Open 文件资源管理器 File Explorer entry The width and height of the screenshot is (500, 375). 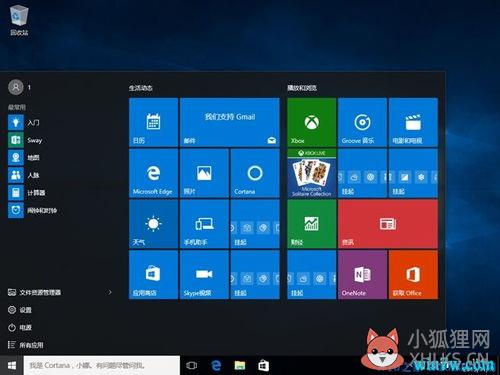pos(35,292)
